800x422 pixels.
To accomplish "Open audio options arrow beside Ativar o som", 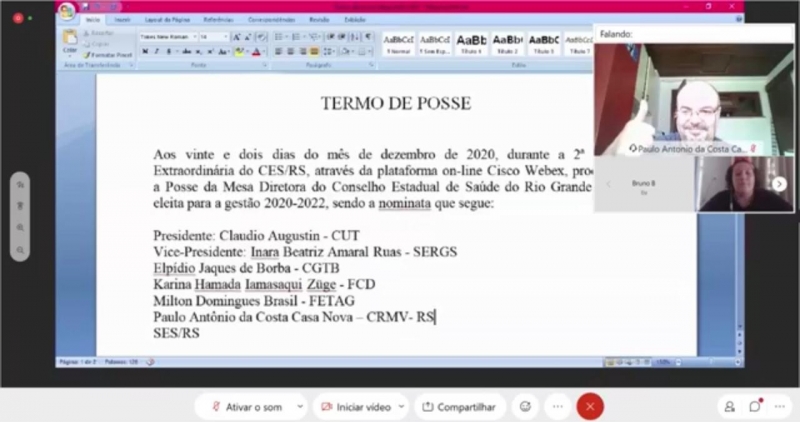I will click(300, 407).
